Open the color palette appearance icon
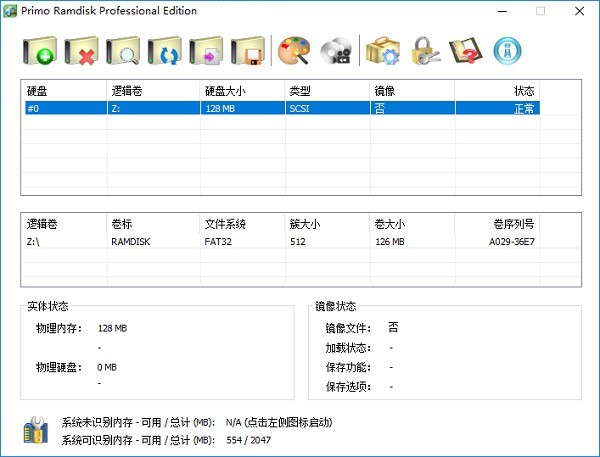 click(x=294, y=51)
